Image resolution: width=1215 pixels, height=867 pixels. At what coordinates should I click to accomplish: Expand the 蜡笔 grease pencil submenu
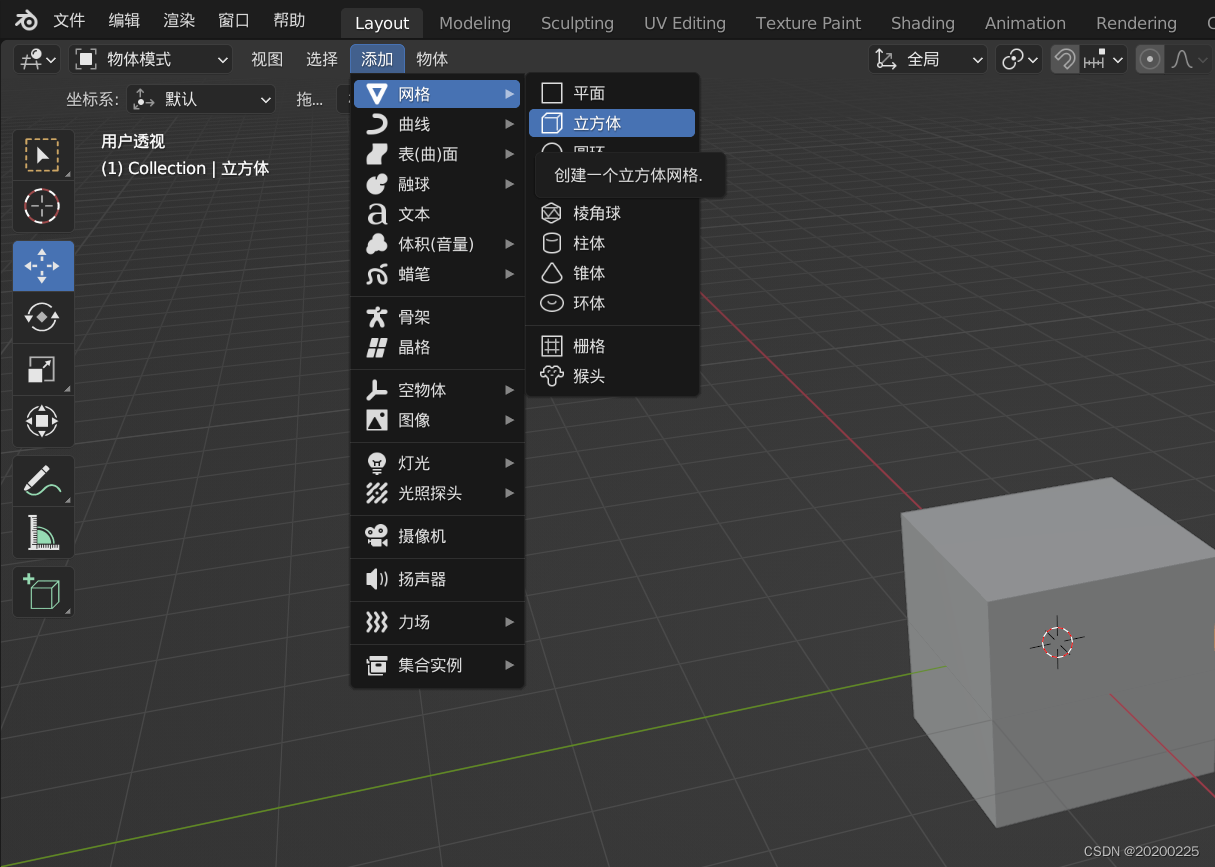437,274
